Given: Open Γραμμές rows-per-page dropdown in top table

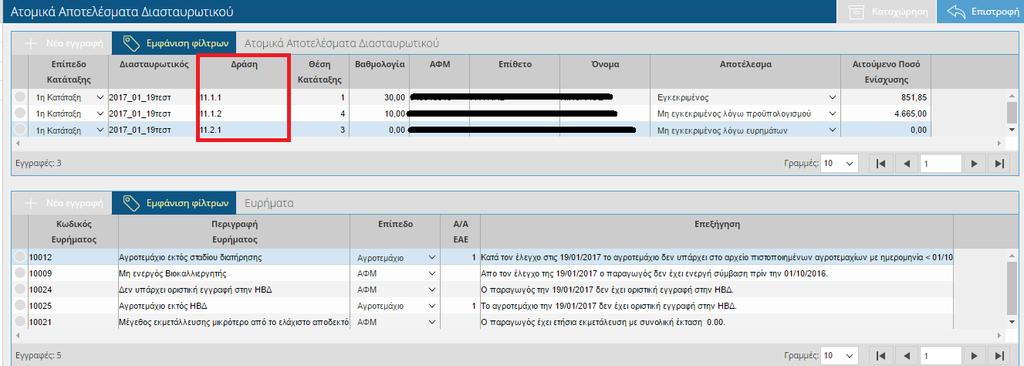Looking at the screenshot, I should [x=838, y=163].
